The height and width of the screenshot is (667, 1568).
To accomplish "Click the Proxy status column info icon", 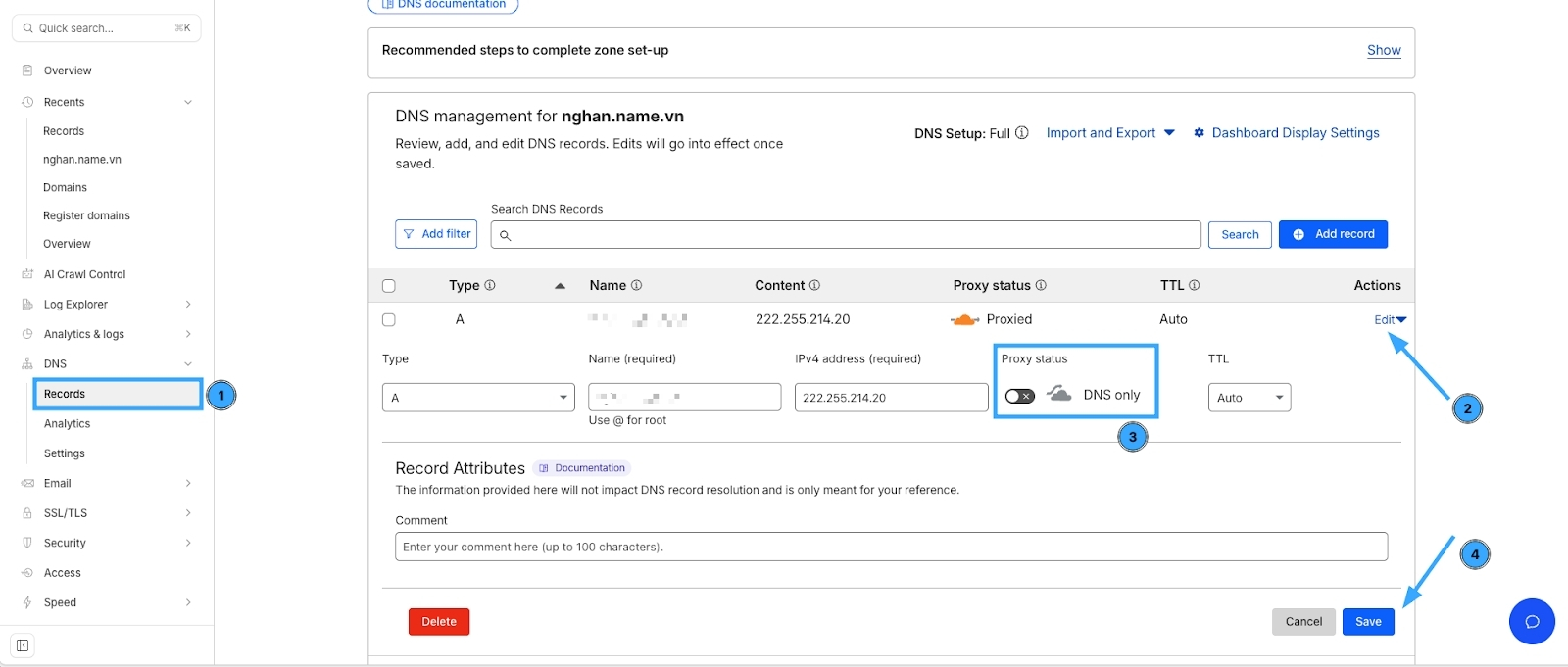I will (1041, 285).
